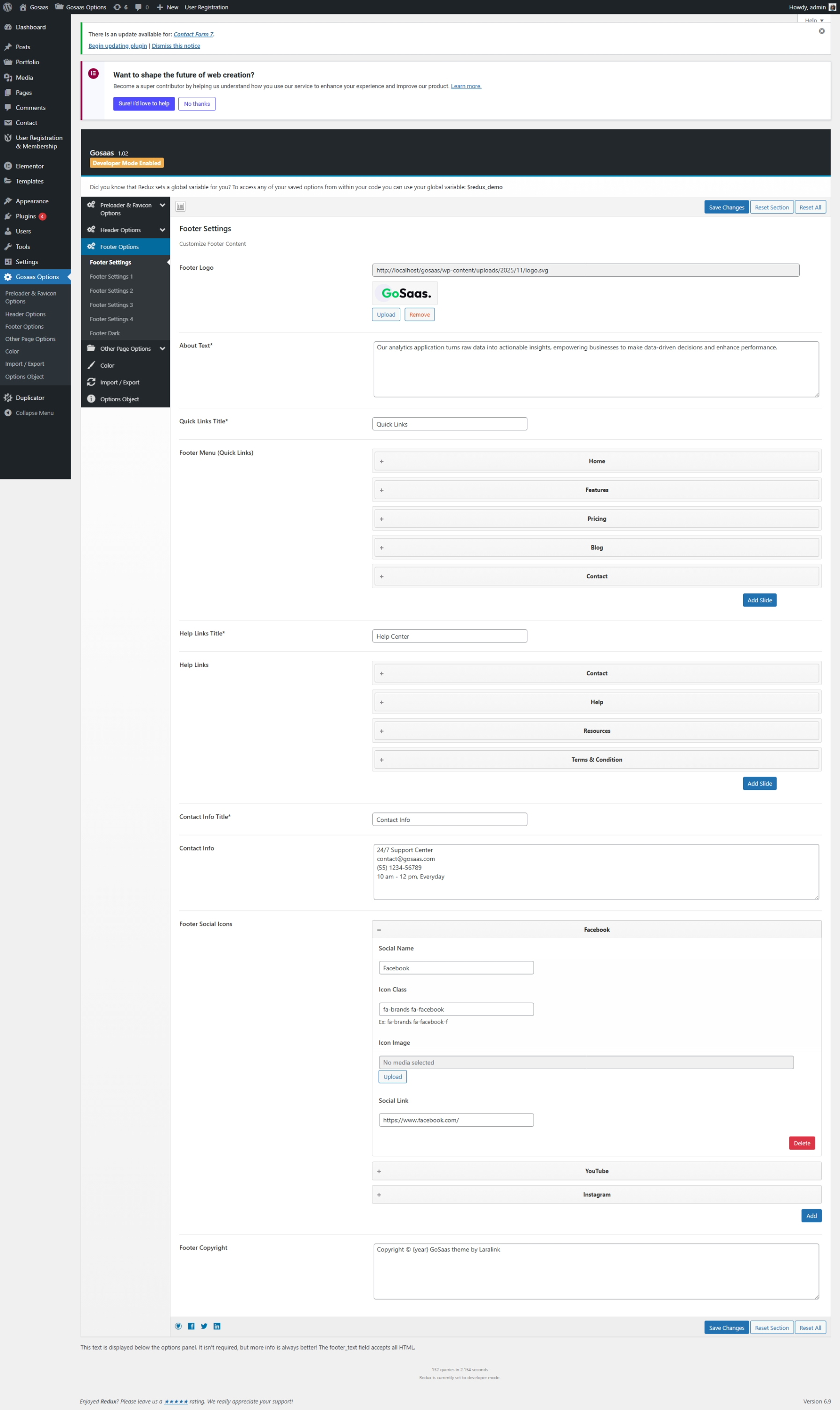Dismiss the update notice with close icon
This screenshot has height=1410, width=840.
point(821,31)
